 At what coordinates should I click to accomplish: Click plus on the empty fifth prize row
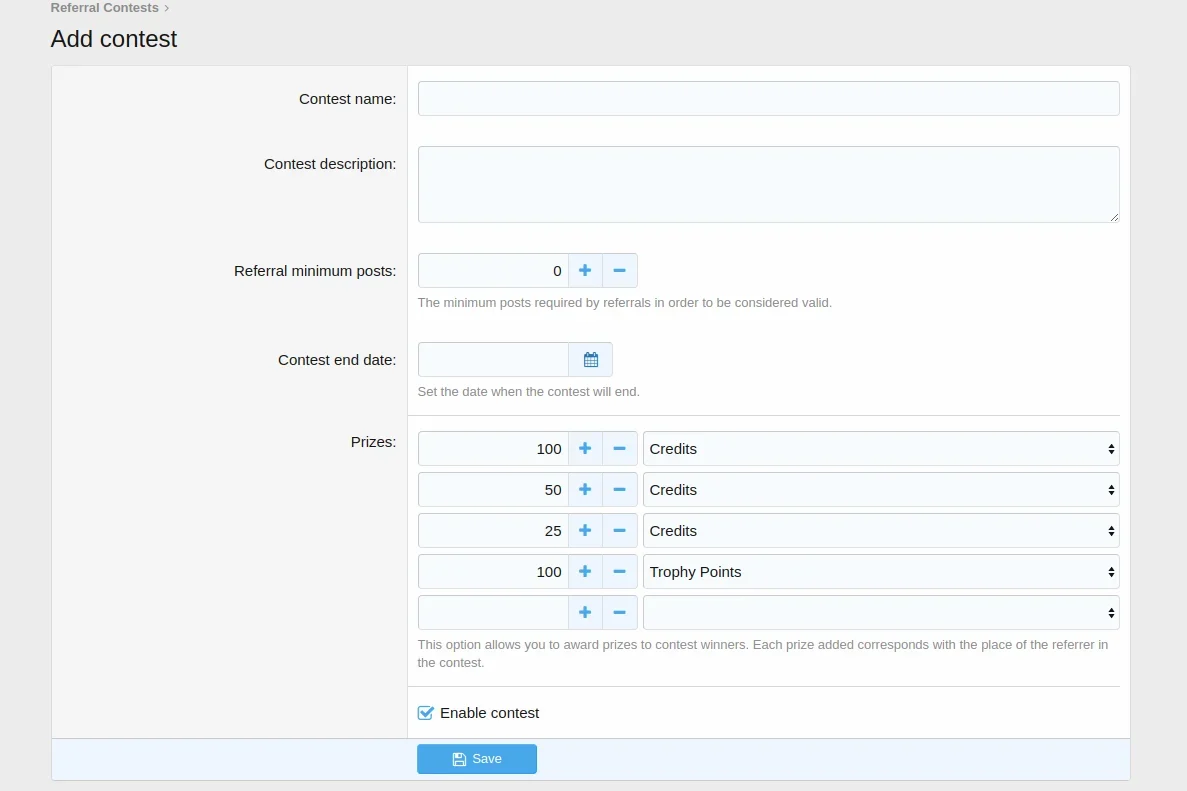tap(585, 613)
